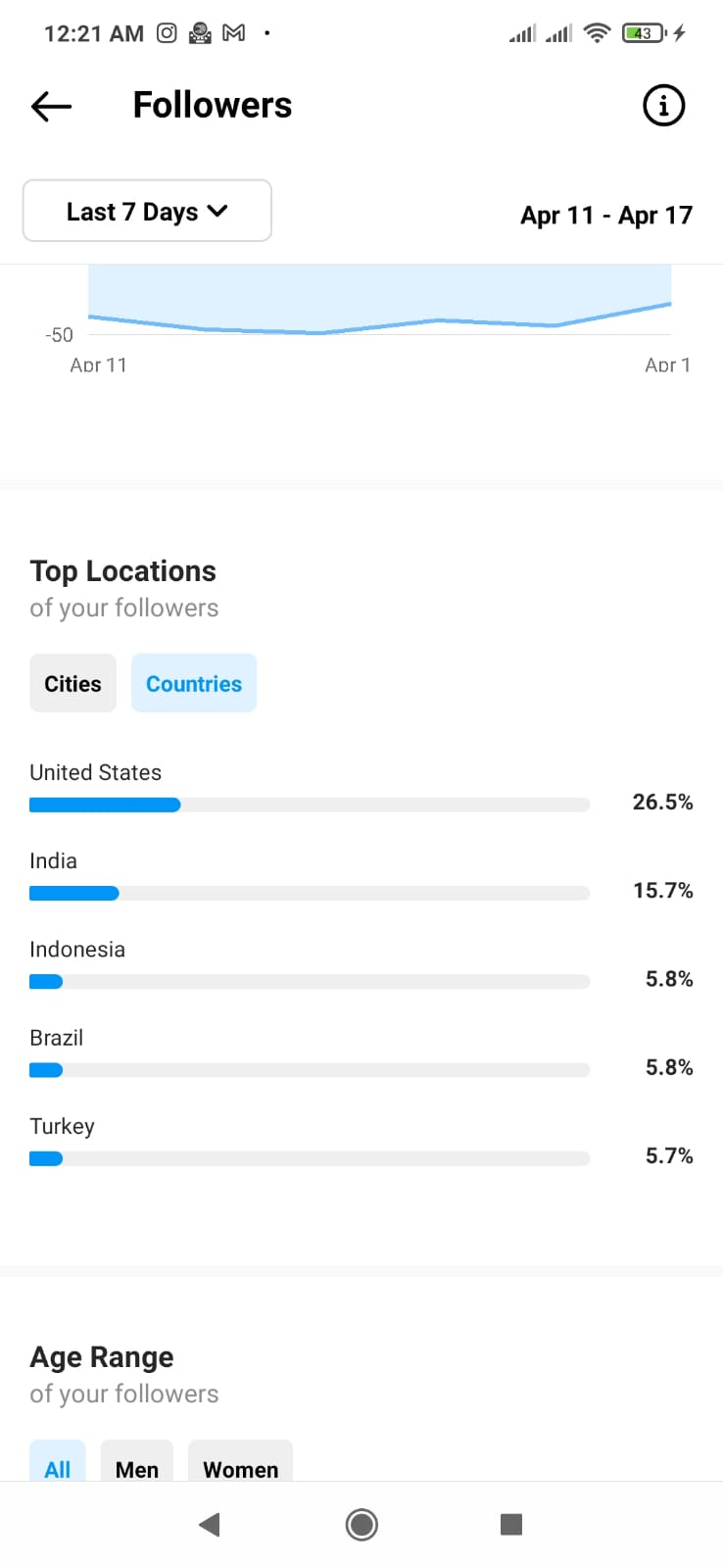The width and height of the screenshot is (723, 1568).
Task: Tap the Instagram notification icon in status bar
Action: point(168,33)
